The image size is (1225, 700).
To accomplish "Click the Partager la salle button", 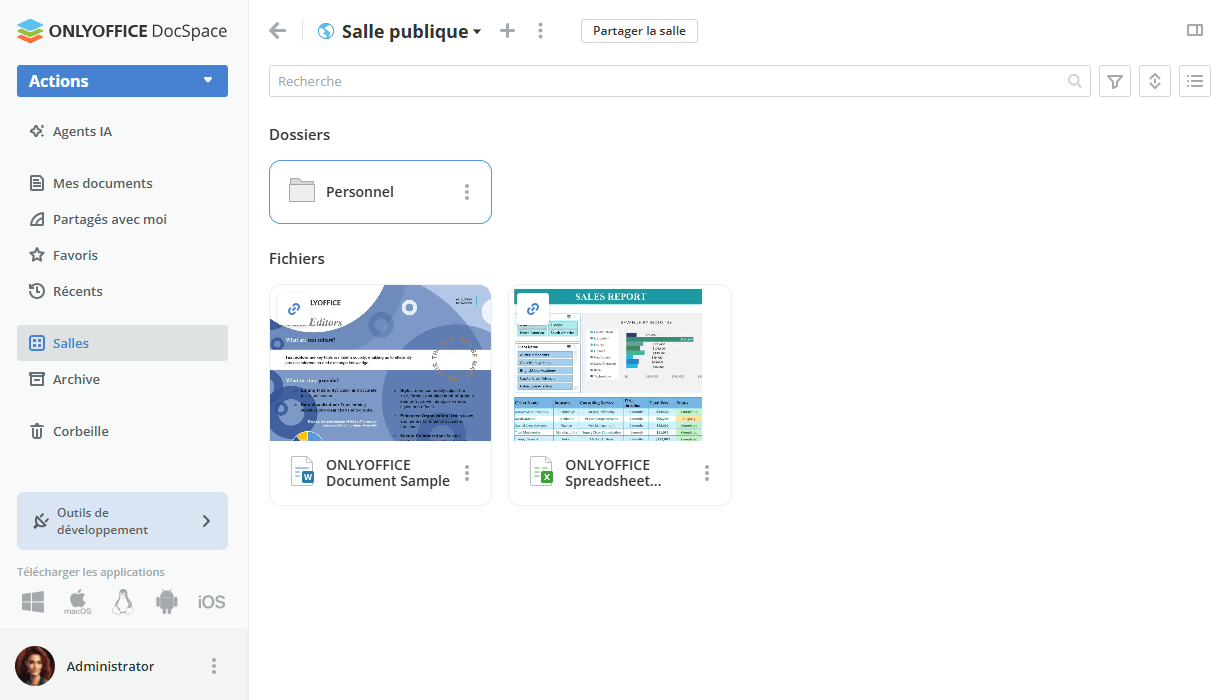I will (x=639, y=31).
